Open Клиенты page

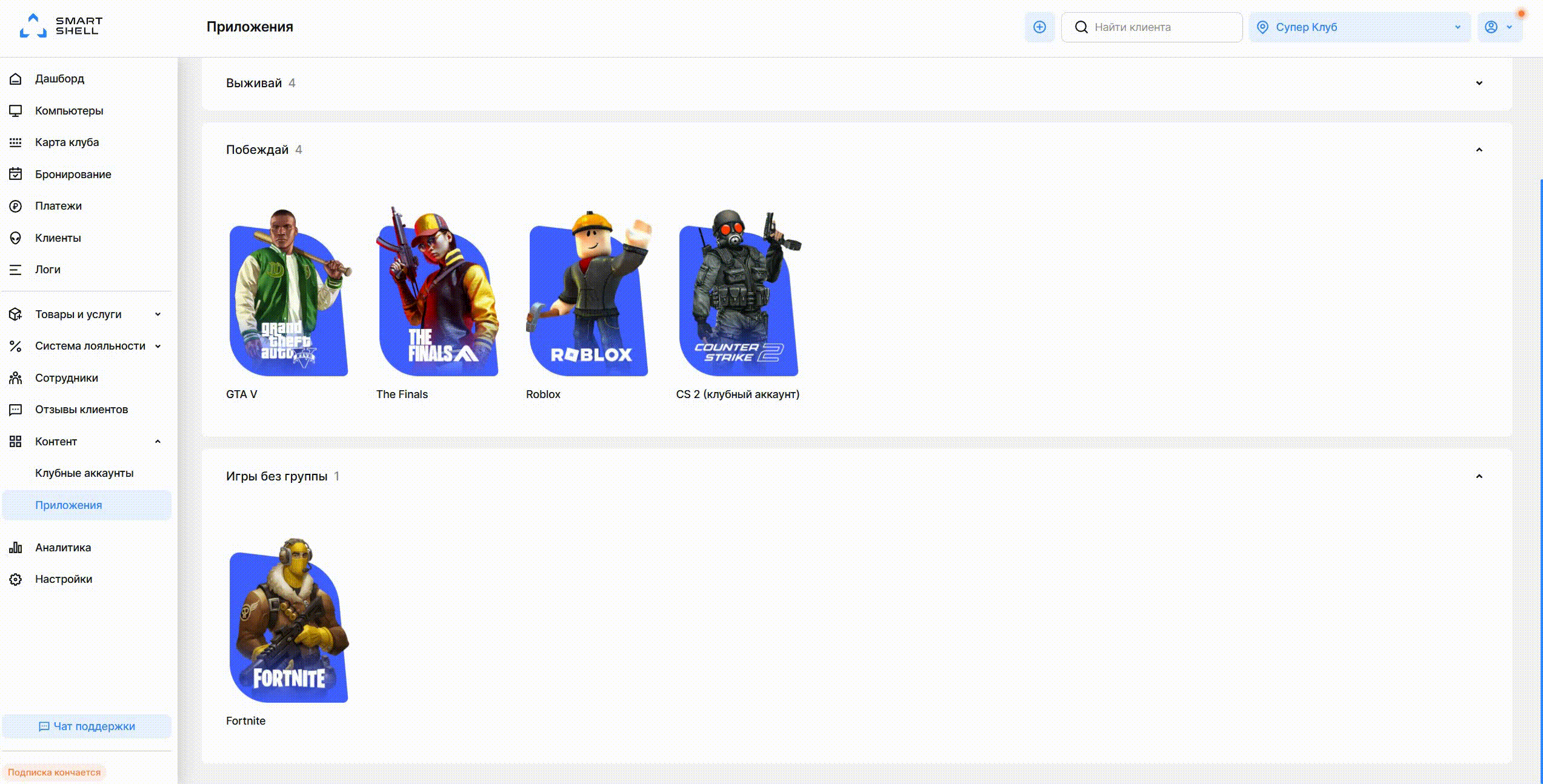58,238
